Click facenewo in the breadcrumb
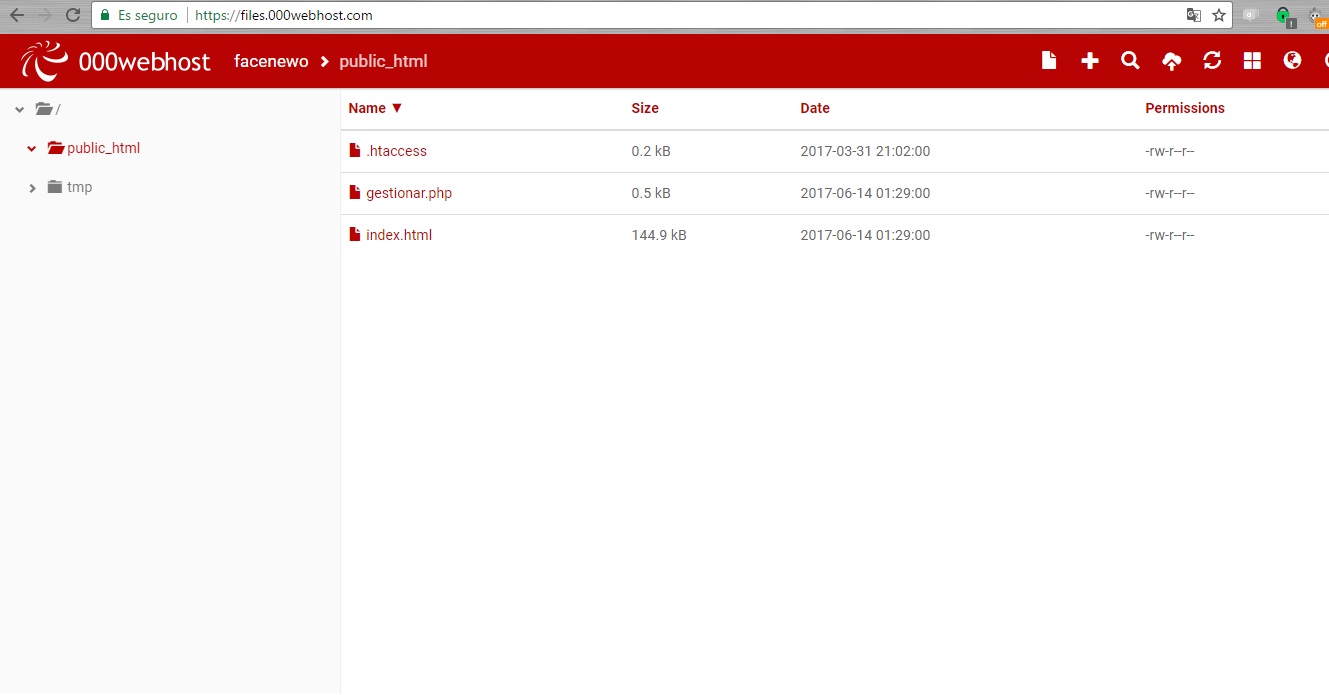Image resolution: width=1329 pixels, height=695 pixels. tap(271, 61)
